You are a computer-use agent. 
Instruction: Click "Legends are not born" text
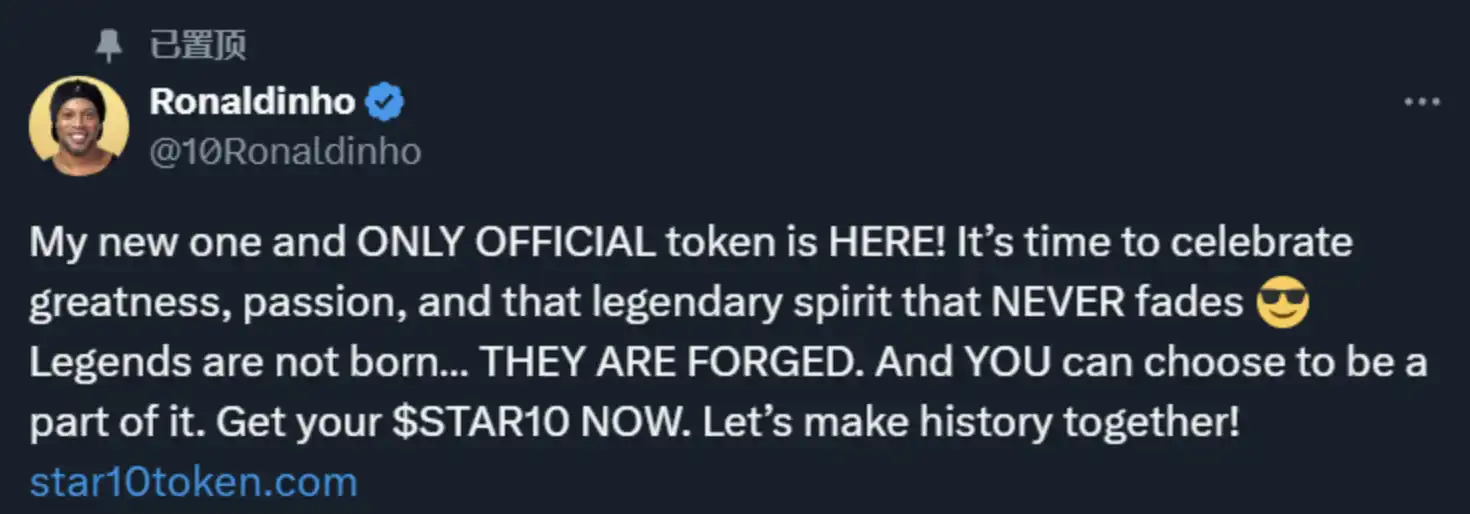point(235,363)
